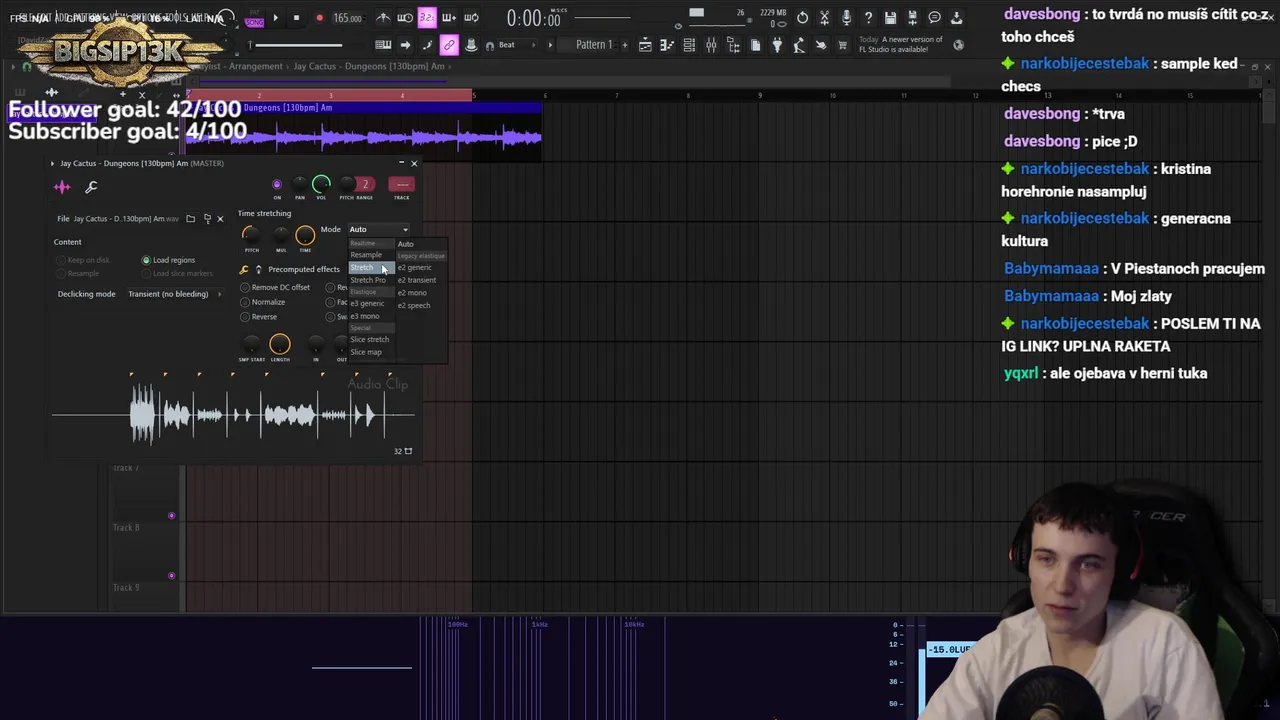The image size is (1280, 720).
Task: Open the mixer TRACK selector
Action: pos(401,184)
